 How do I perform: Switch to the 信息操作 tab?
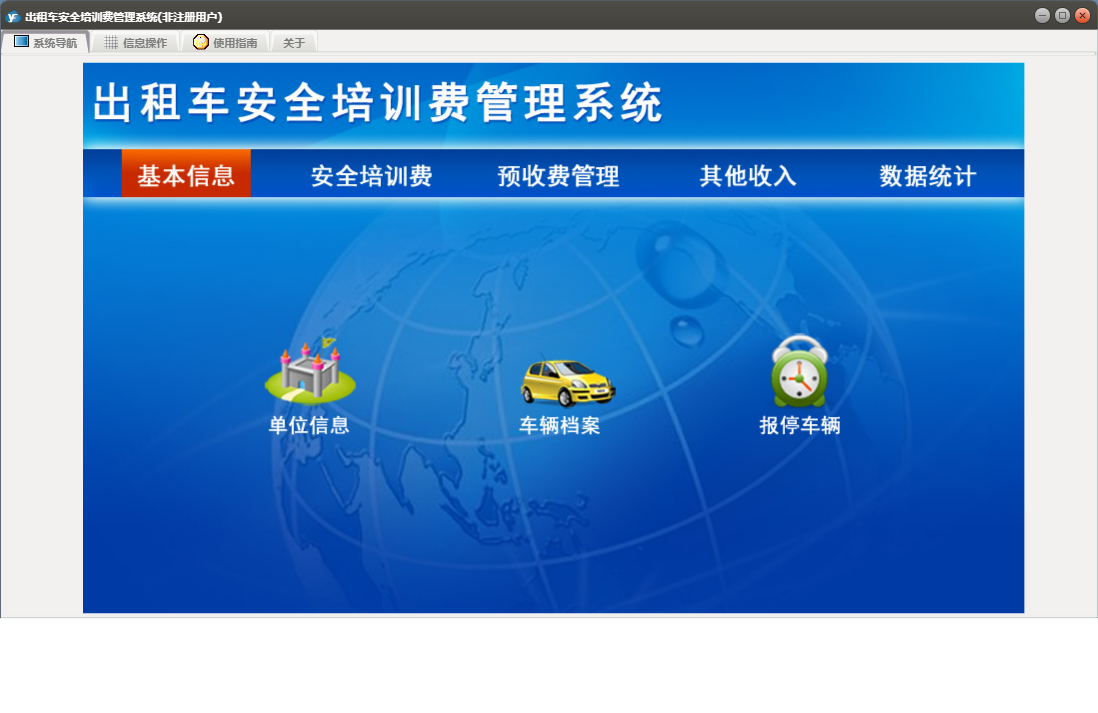[136, 42]
